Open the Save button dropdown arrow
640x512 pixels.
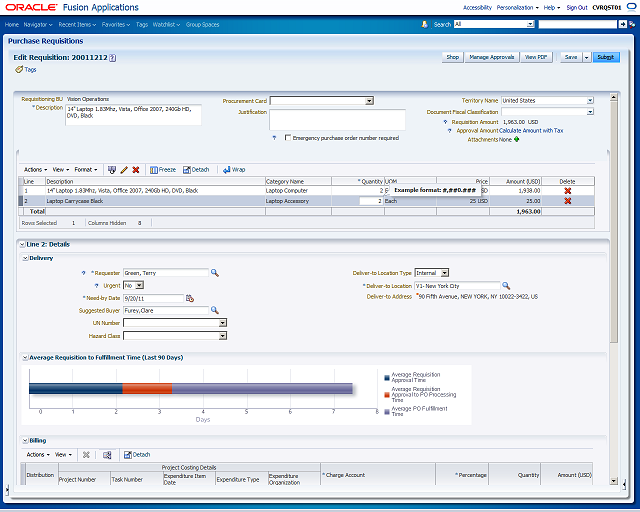(x=587, y=58)
